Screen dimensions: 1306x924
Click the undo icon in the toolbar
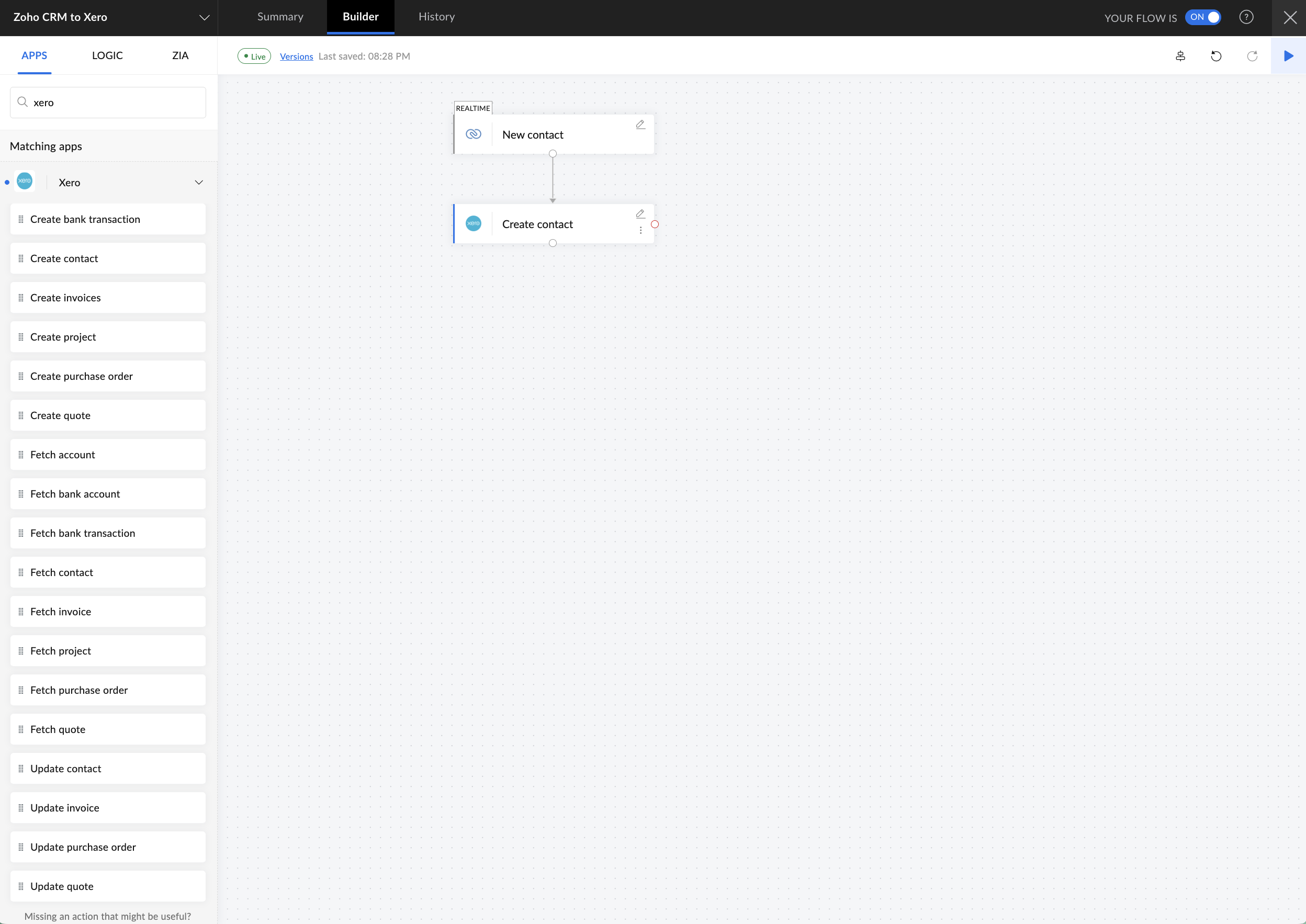click(x=1217, y=56)
